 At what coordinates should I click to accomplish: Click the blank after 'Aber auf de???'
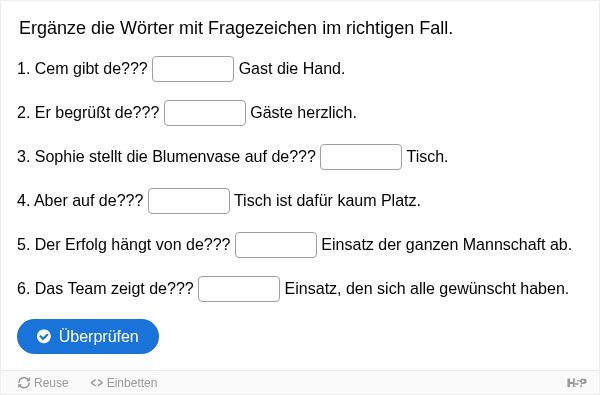pyautogui.click(x=189, y=201)
